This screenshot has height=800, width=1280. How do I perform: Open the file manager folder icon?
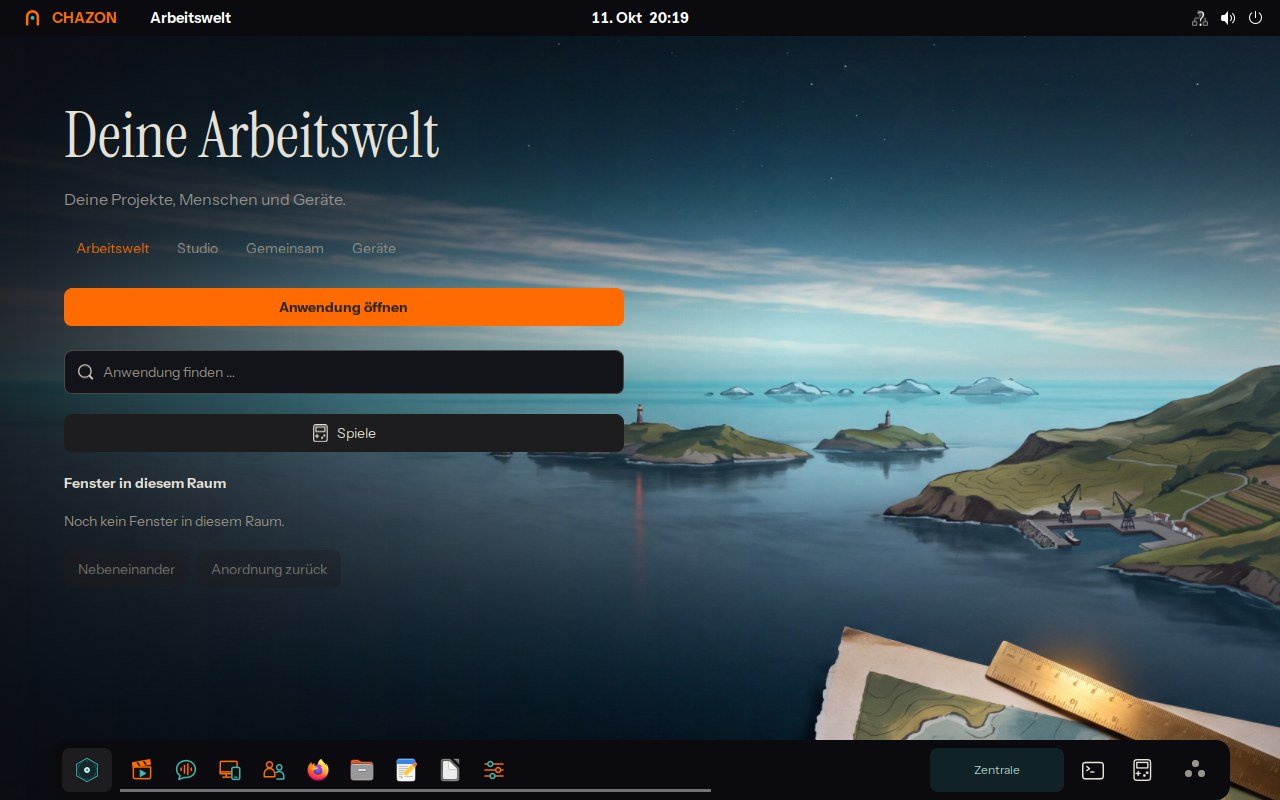(x=362, y=770)
